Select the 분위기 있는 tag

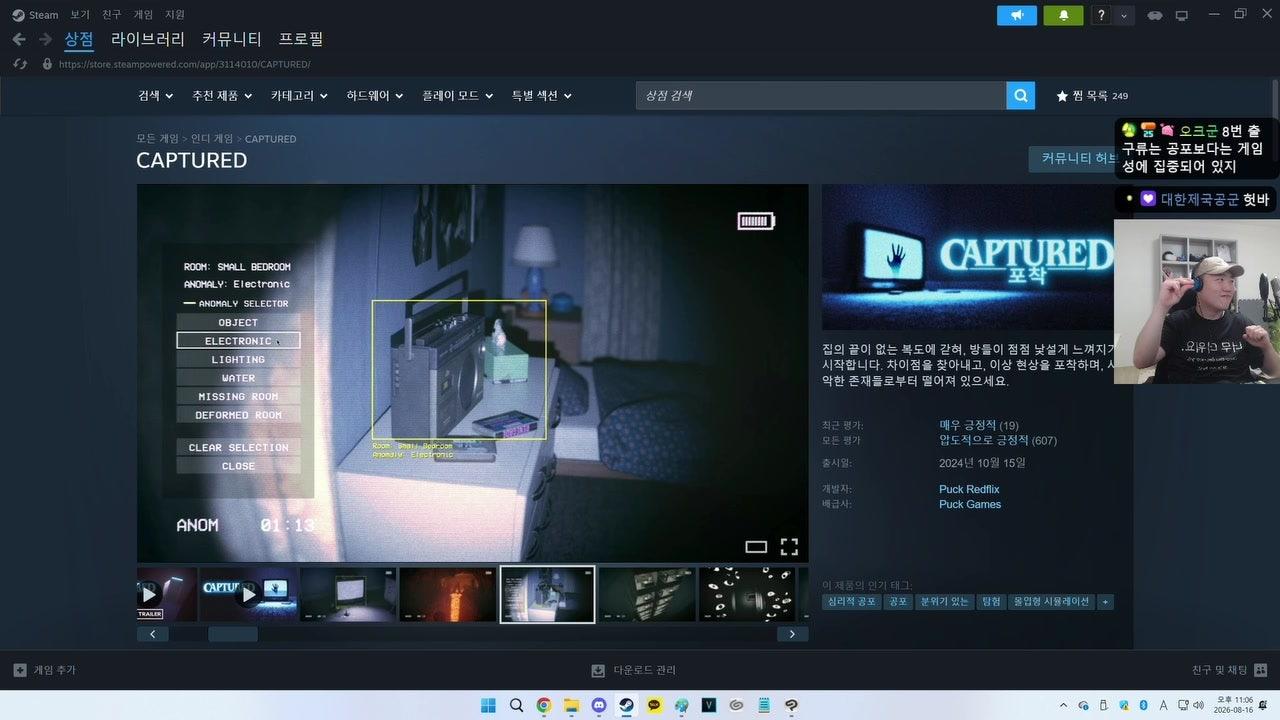click(944, 602)
